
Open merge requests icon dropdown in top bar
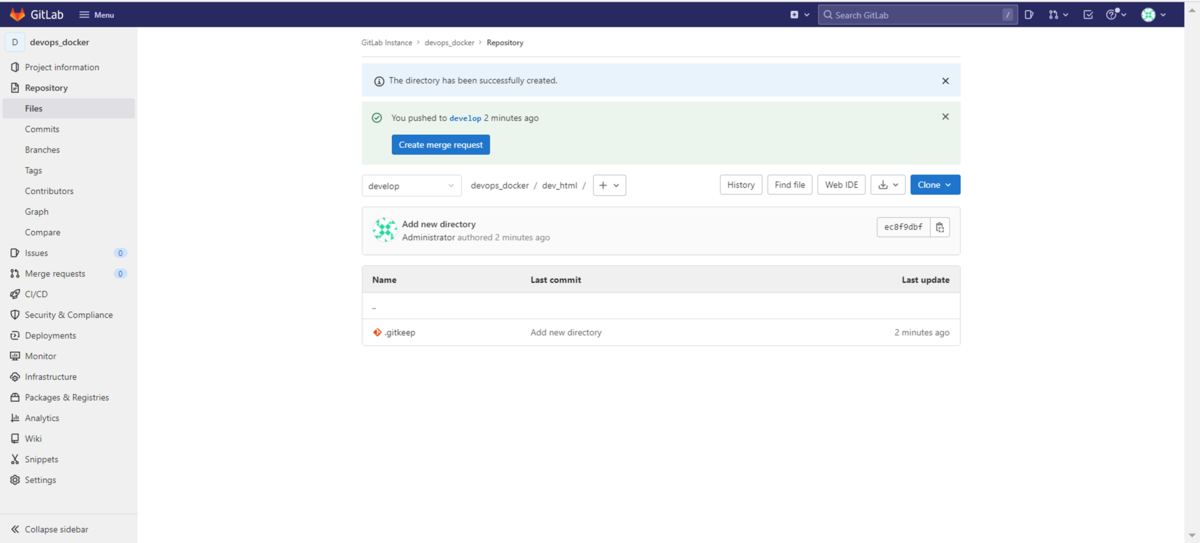pyautogui.click(x=1058, y=15)
